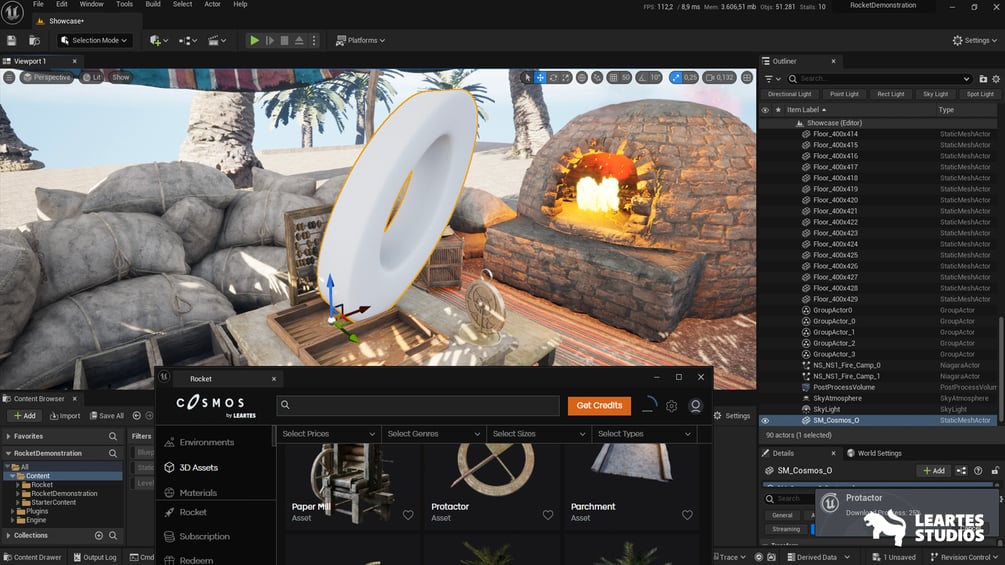Expand the Collections section

pos(8,536)
